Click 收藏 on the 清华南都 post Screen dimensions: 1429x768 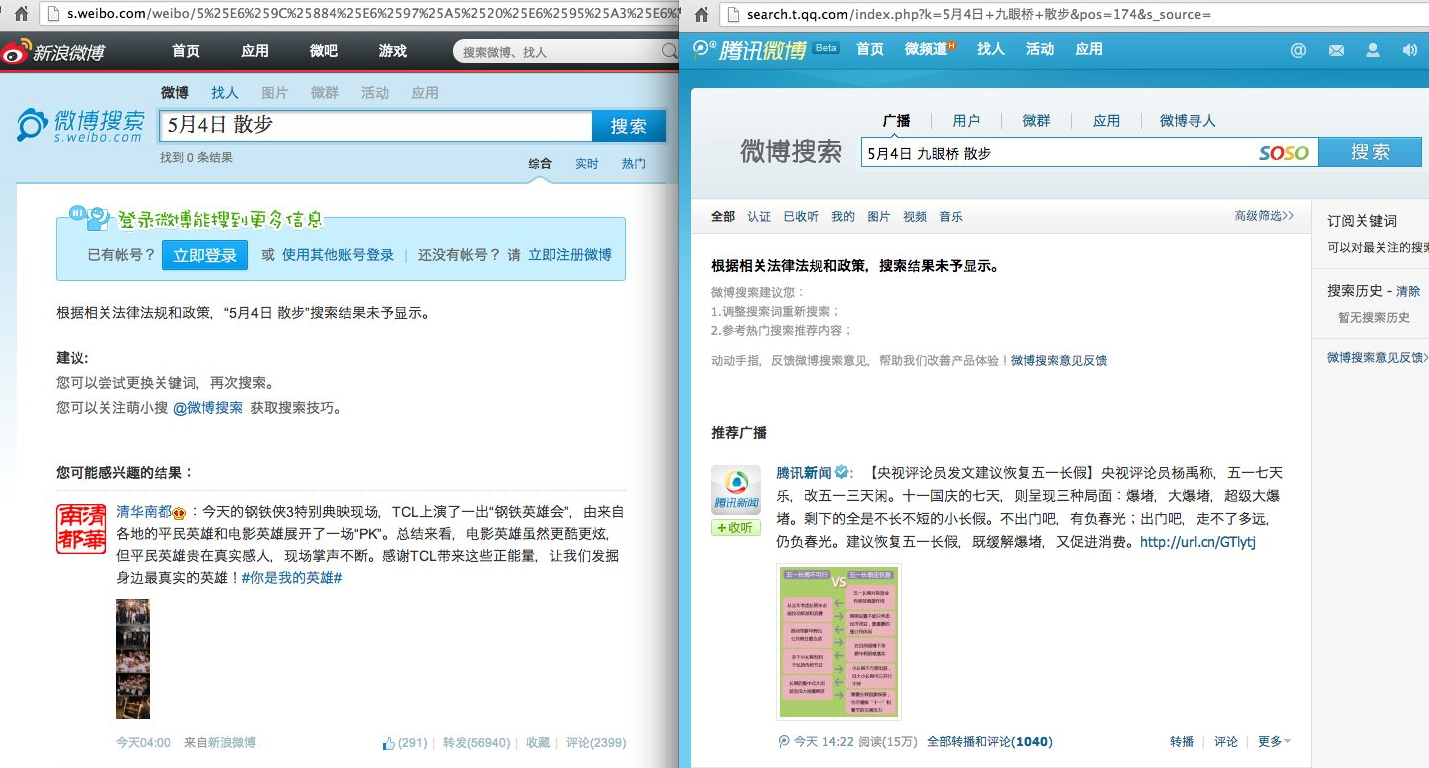tap(538, 743)
